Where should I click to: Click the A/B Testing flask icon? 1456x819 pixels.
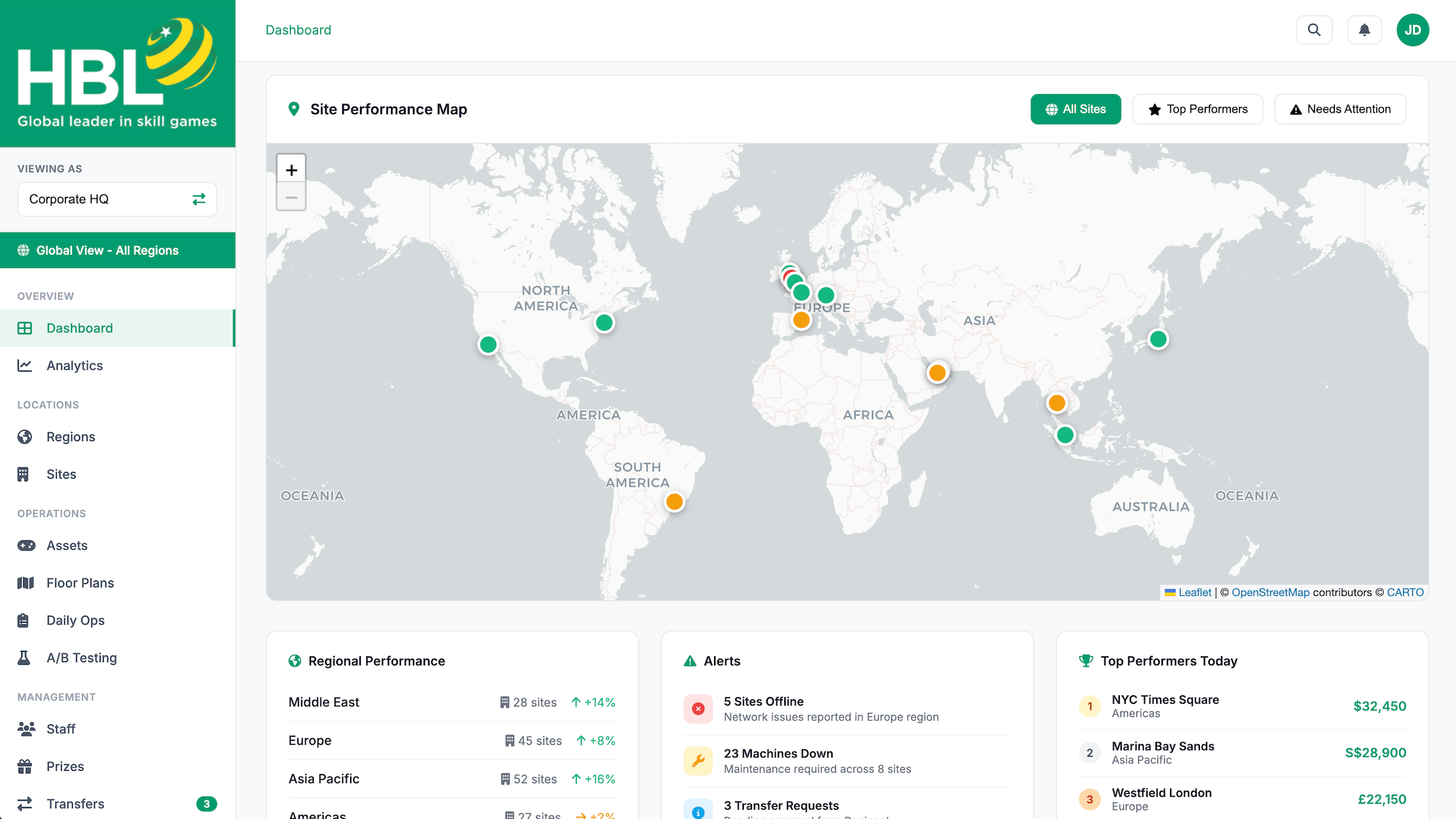coord(24,657)
